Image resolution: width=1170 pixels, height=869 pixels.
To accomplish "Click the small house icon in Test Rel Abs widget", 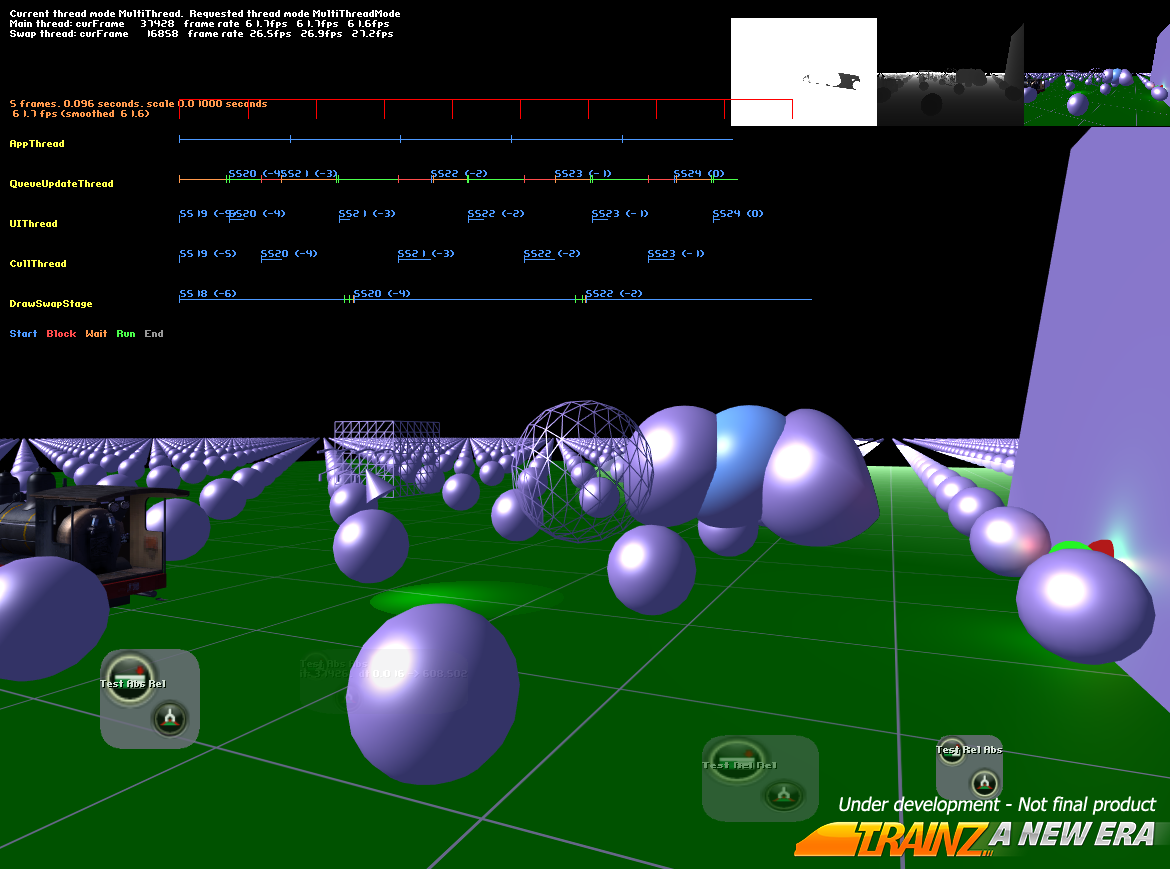I will pyautogui.click(x=984, y=783).
